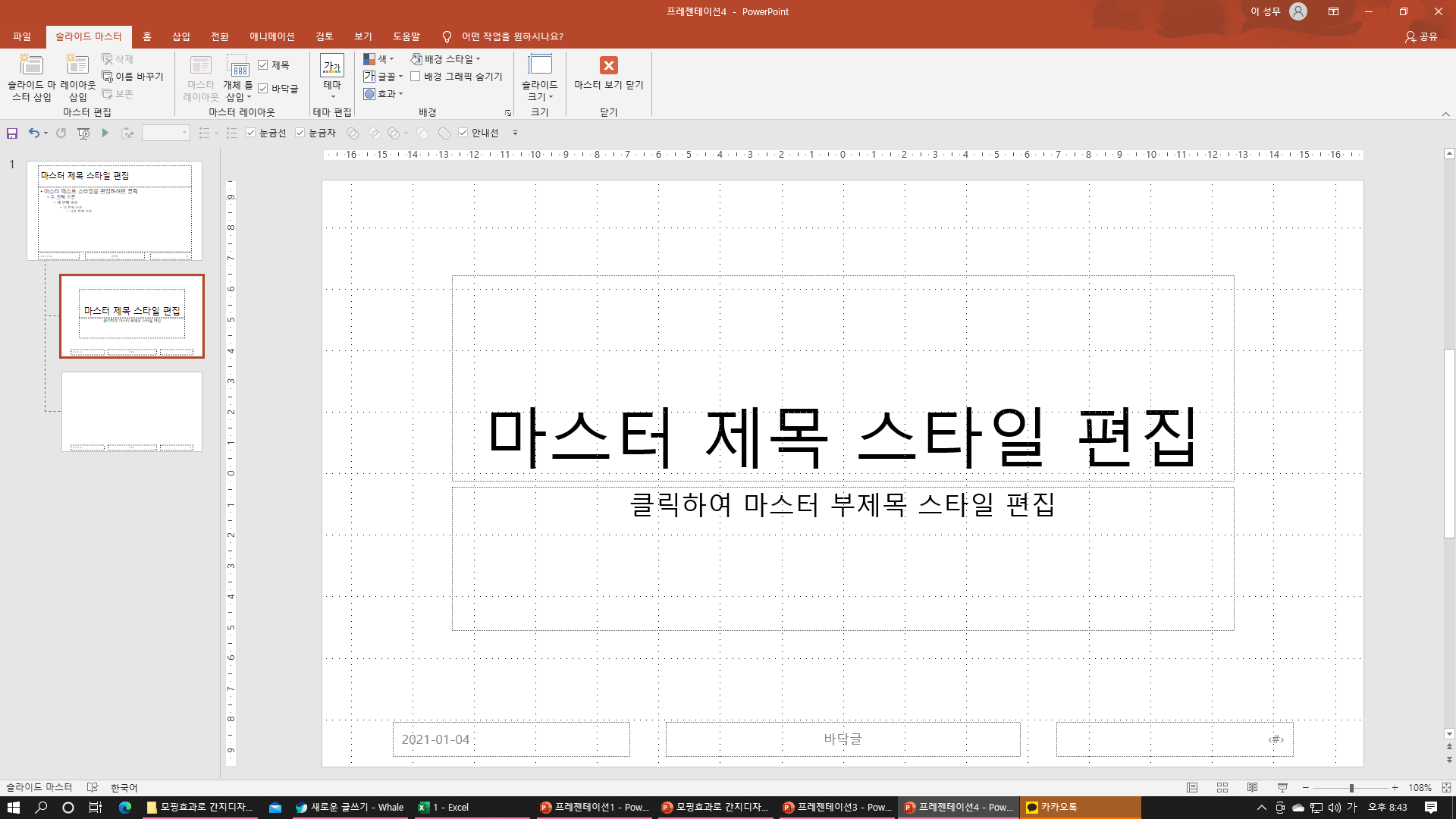
Task: Click the zoom slider handle
Action: [1351, 788]
